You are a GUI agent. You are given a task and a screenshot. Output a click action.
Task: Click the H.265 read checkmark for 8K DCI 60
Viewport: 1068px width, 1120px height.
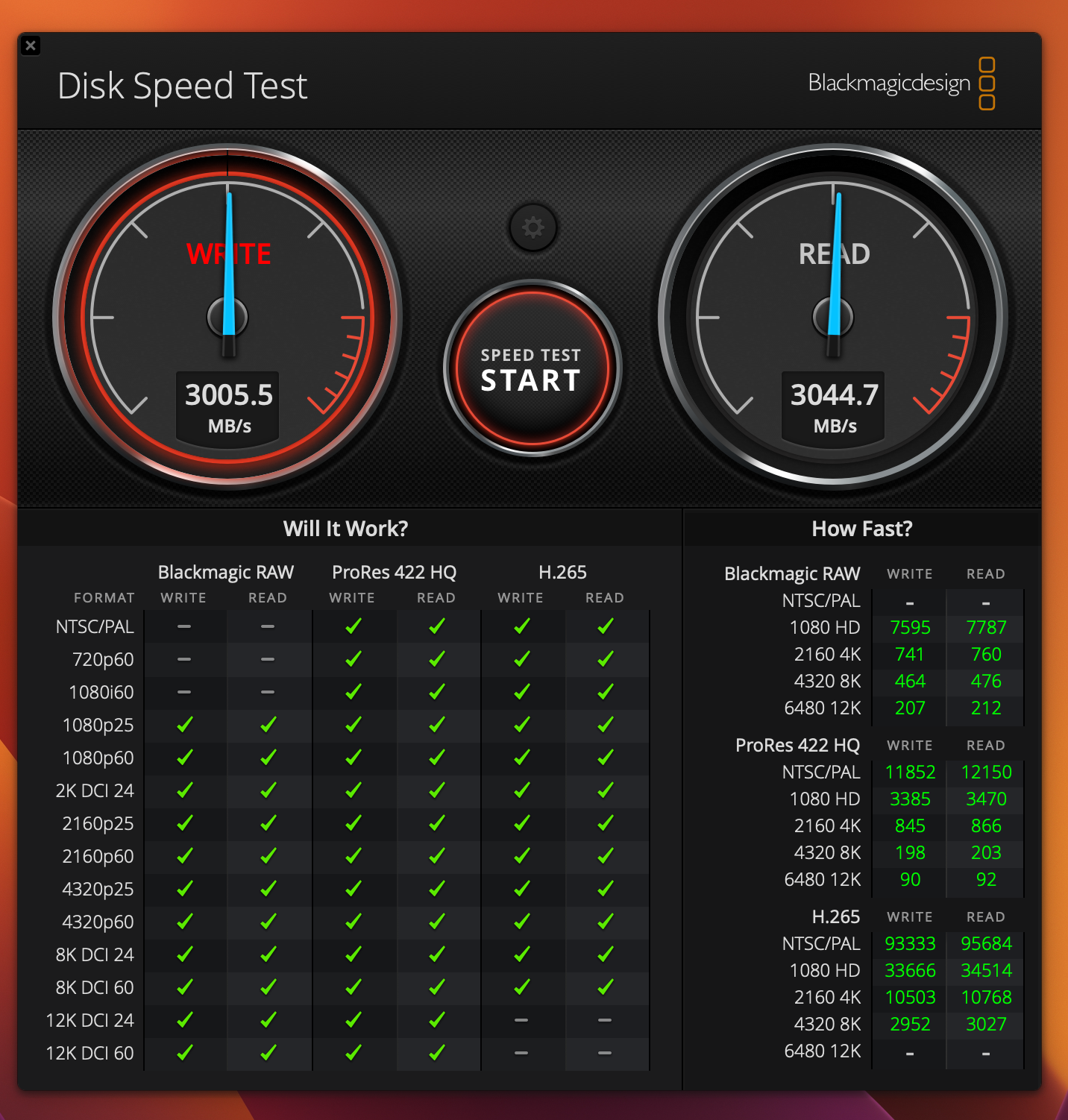[606, 987]
